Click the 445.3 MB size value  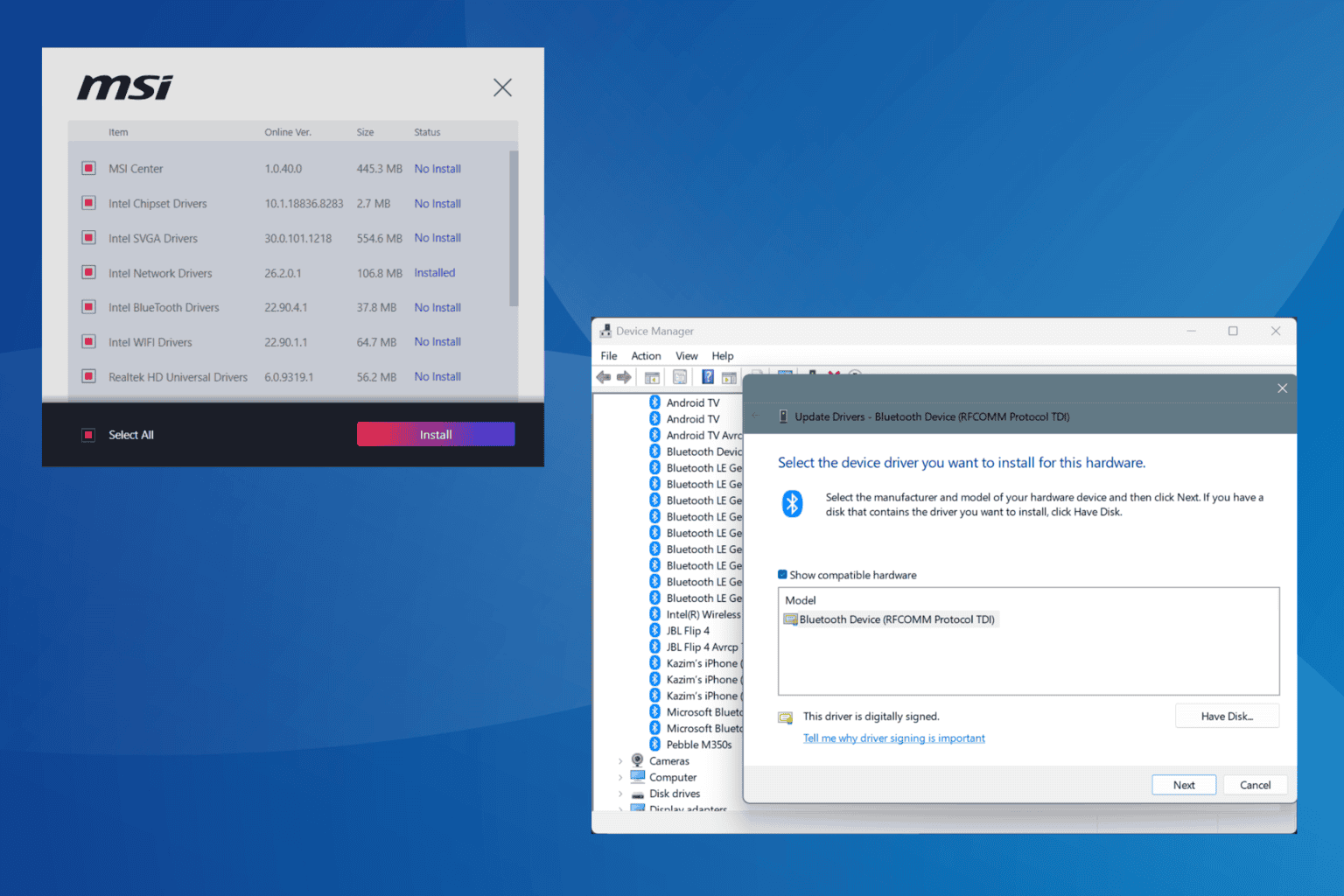pyautogui.click(x=379, y=169)
